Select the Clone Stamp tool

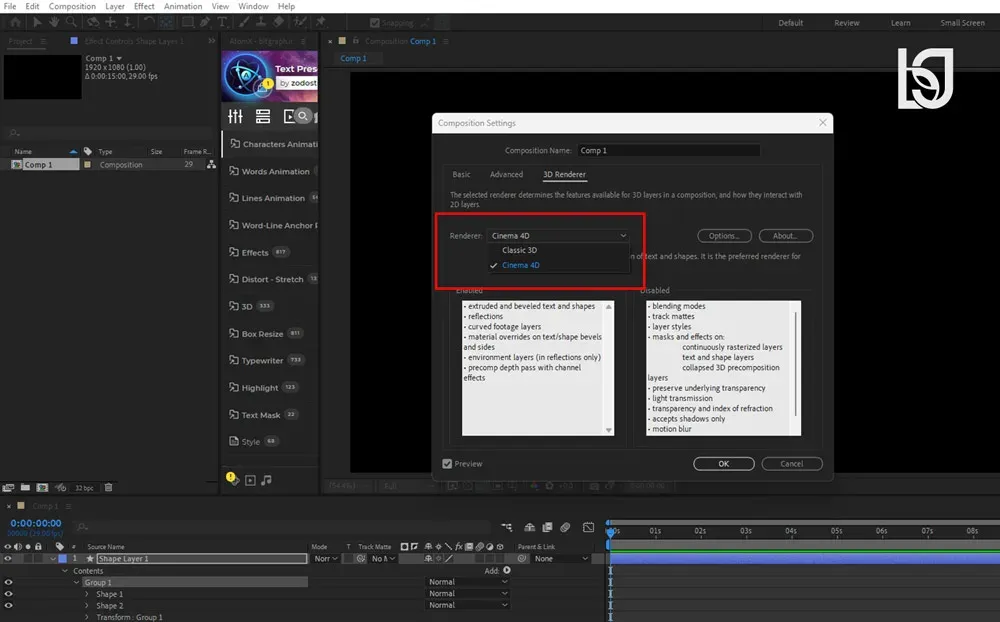pyautogui.click(x=261, y=22)
